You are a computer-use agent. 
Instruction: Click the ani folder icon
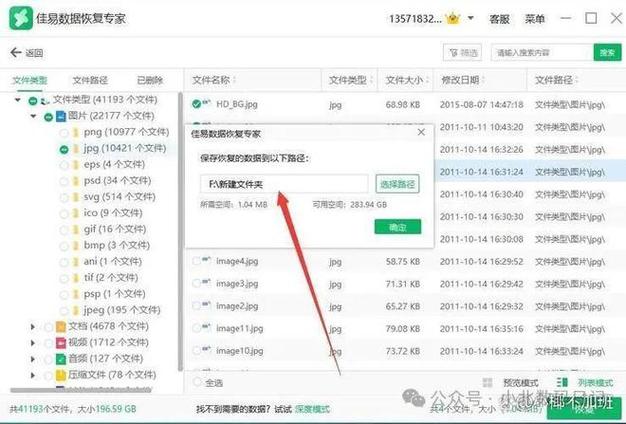click(x=75, y=262)
